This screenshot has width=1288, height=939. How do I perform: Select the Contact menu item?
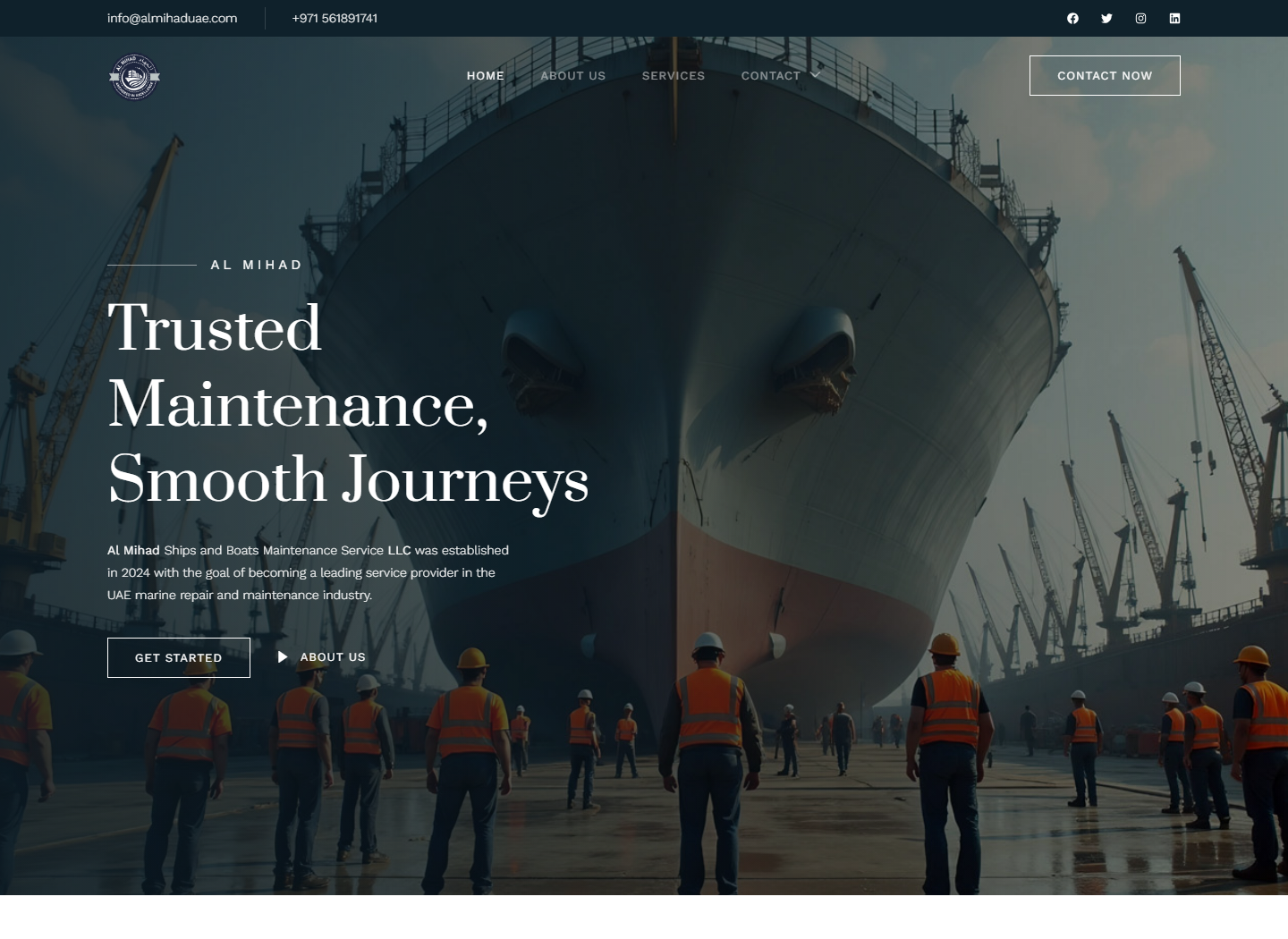[x=771, y=76]
